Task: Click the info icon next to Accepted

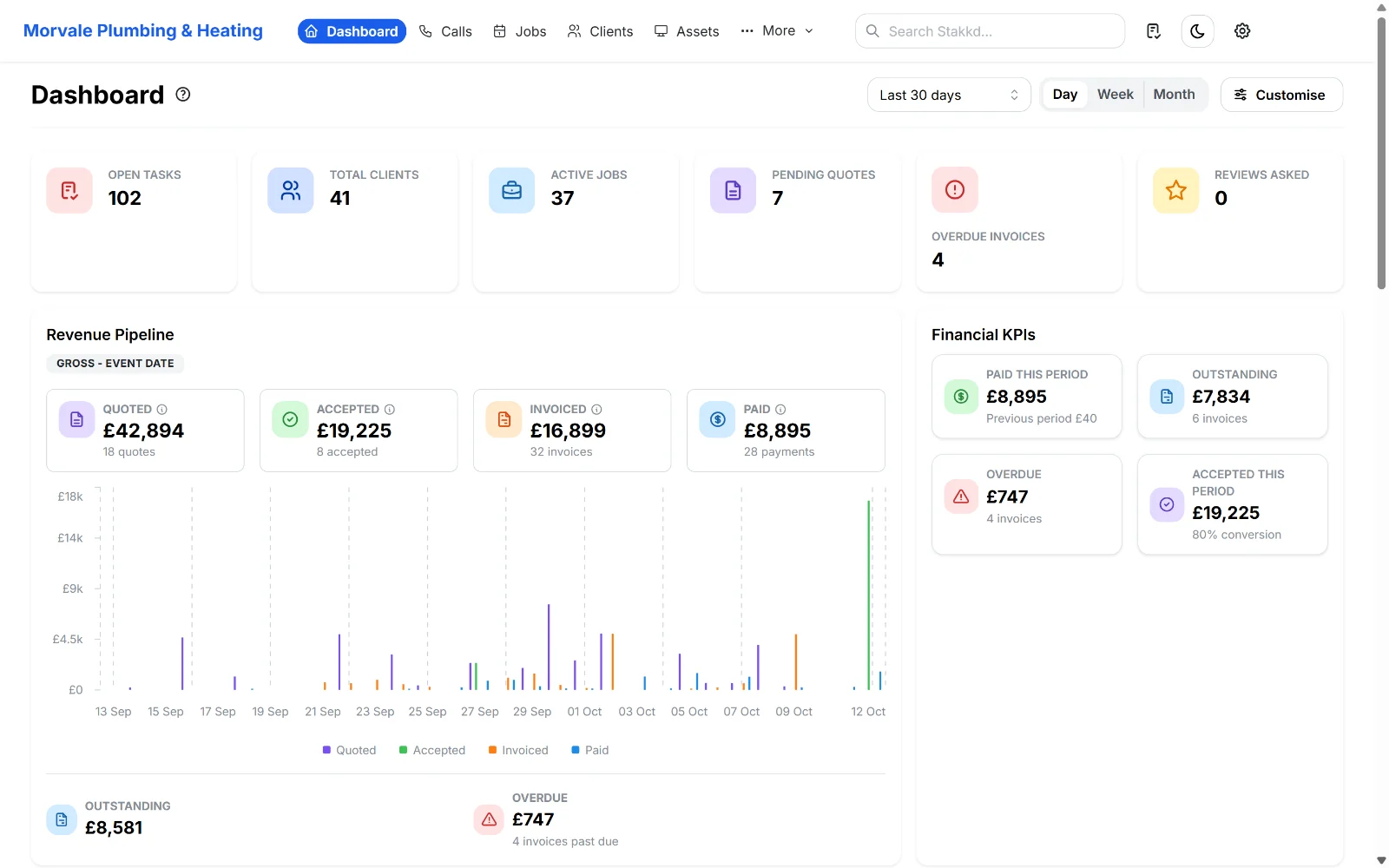Action: 390,410
